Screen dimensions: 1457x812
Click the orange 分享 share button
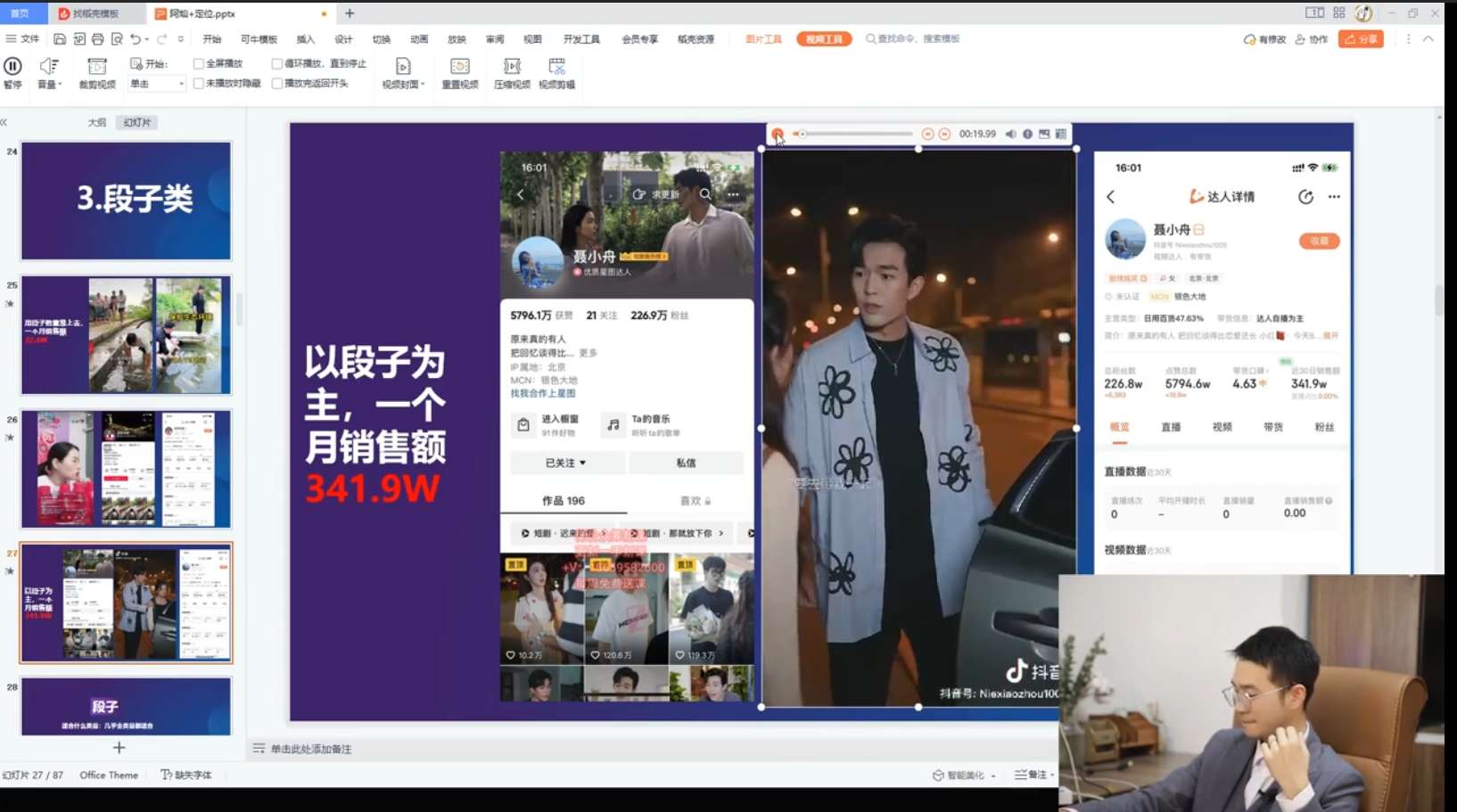[x=1361, y=39]
